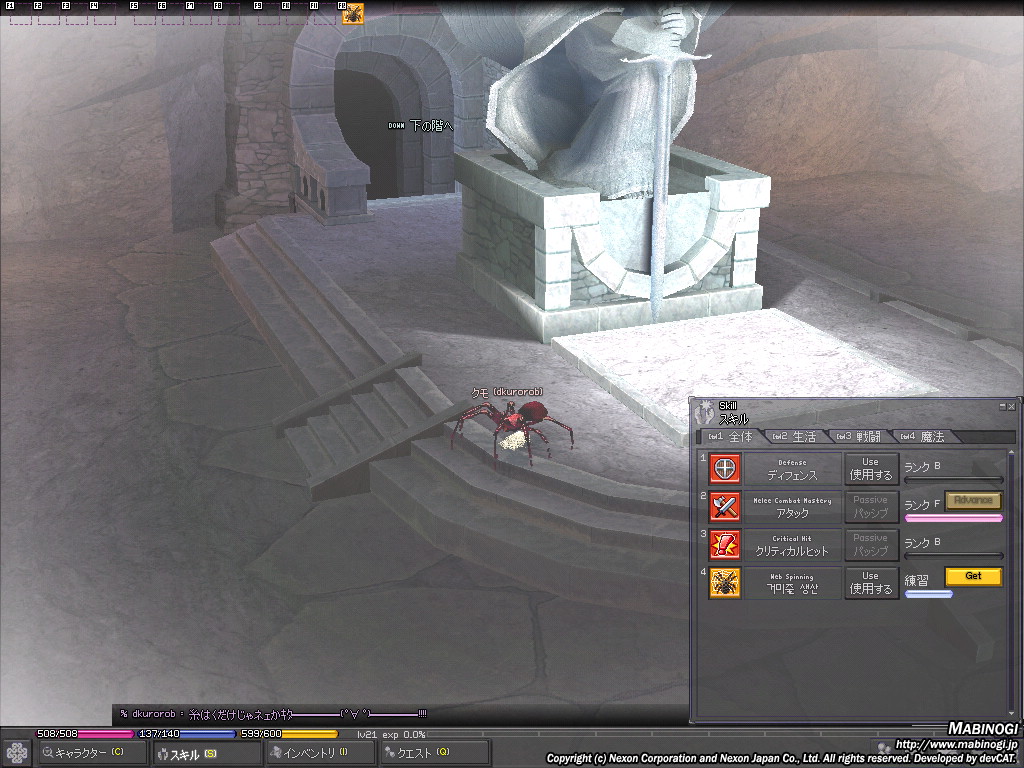The image size is (1024, 768).
Task: Select the empty F5 hotkey slot
Action: [145, 14]
